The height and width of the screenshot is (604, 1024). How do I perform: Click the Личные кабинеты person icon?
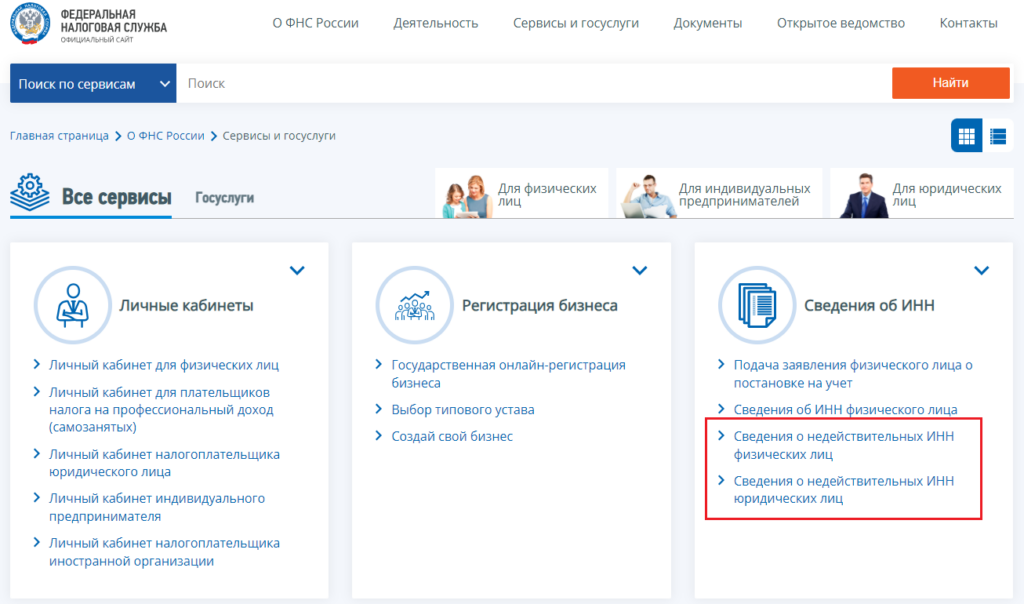click(70, 304)
